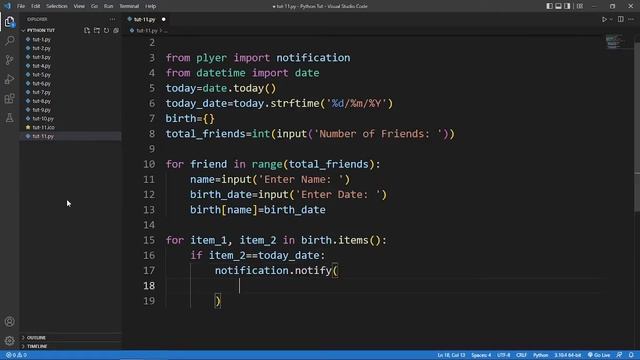Run the Python file with play button
640x360 pixels.
coord(604,19)
